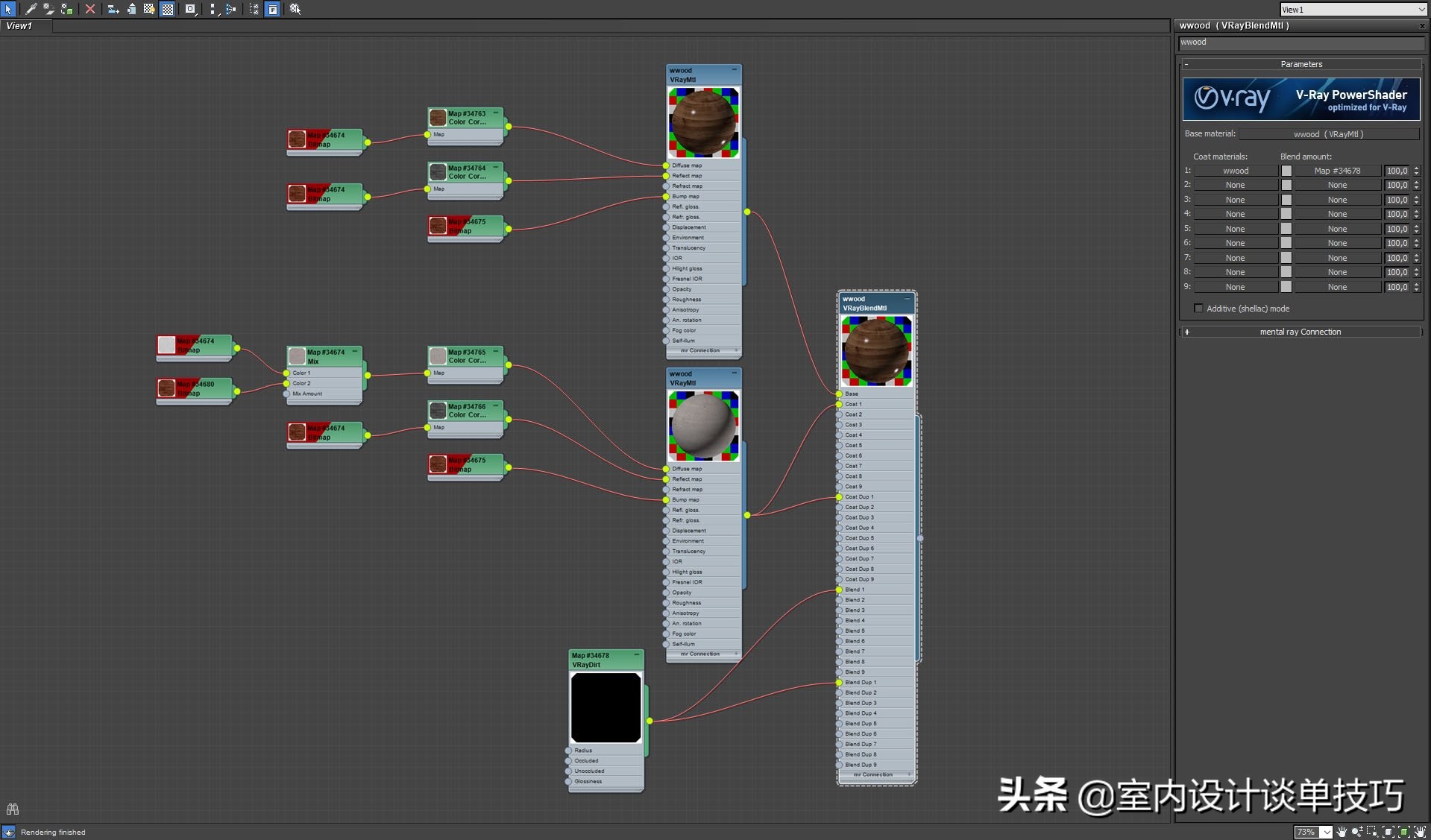The image size is (1431, 840).
Task: Click the Material/Map Browser toggle icon
Action: point(254,9)
